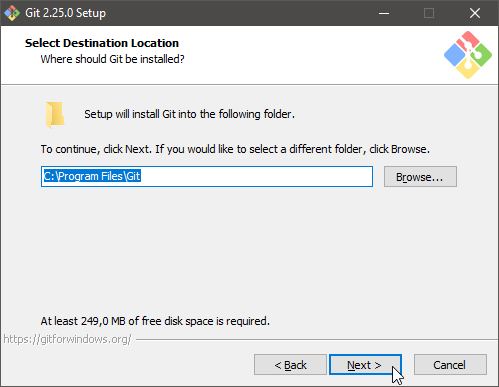Click the yellow folder icon
The height and width of the screenshot is (387, 499).
coord(55,115)
